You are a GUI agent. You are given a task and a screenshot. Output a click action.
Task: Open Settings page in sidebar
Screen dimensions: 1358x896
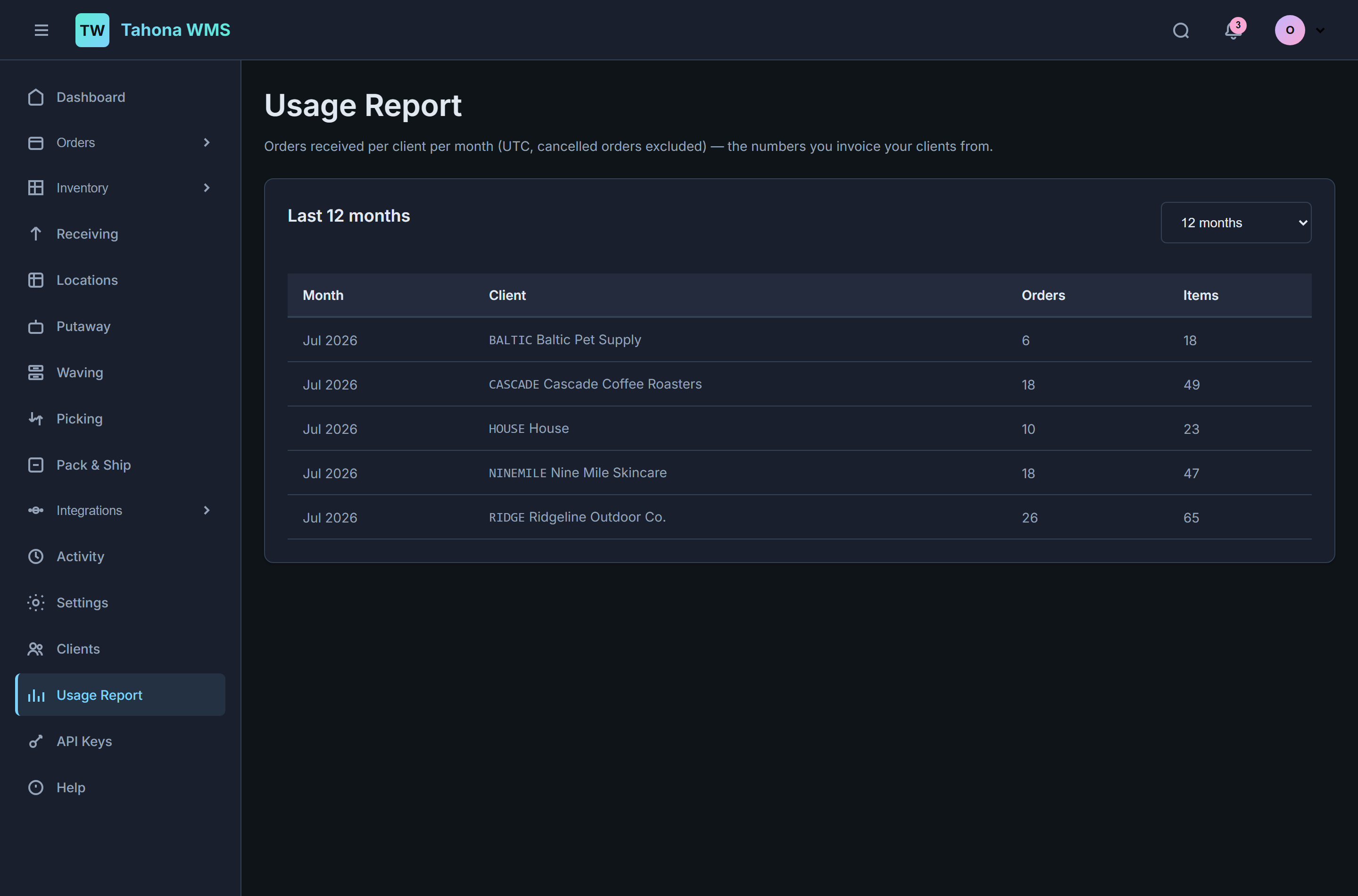(x=120, y=603)
